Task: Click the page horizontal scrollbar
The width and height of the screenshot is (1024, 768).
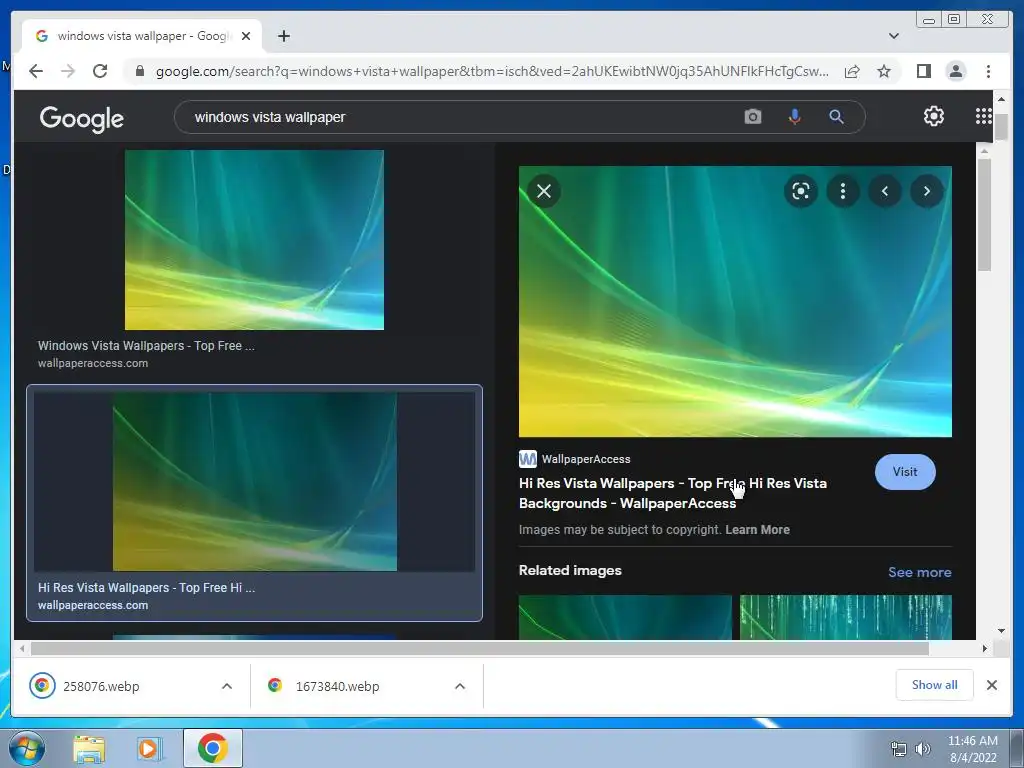Action: [x=480, y=648]
